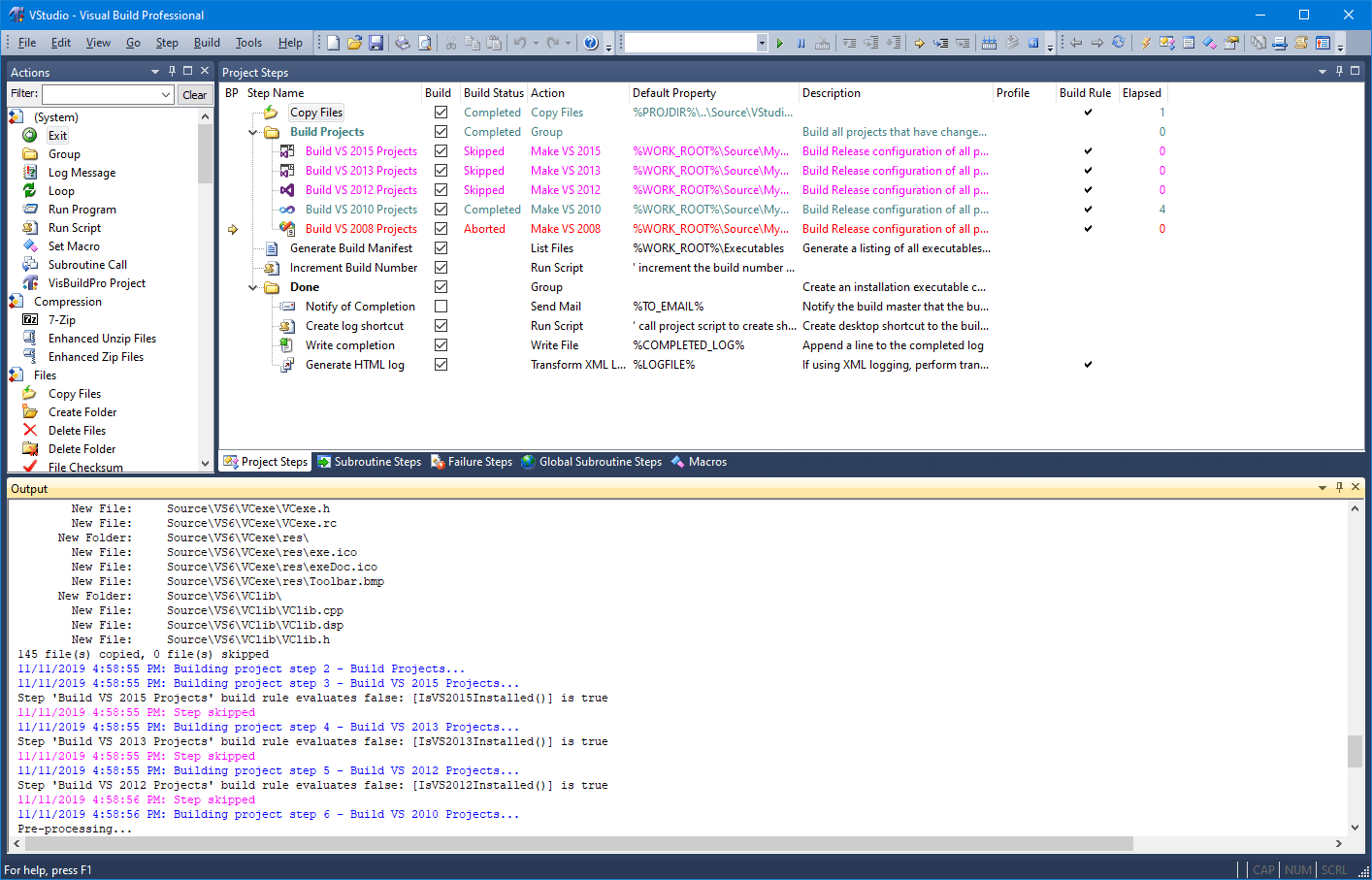Viewport: 1372px width, 880px height.
Task: Toggle Build checkbox for Copy Files step
Action: point(441,113)
